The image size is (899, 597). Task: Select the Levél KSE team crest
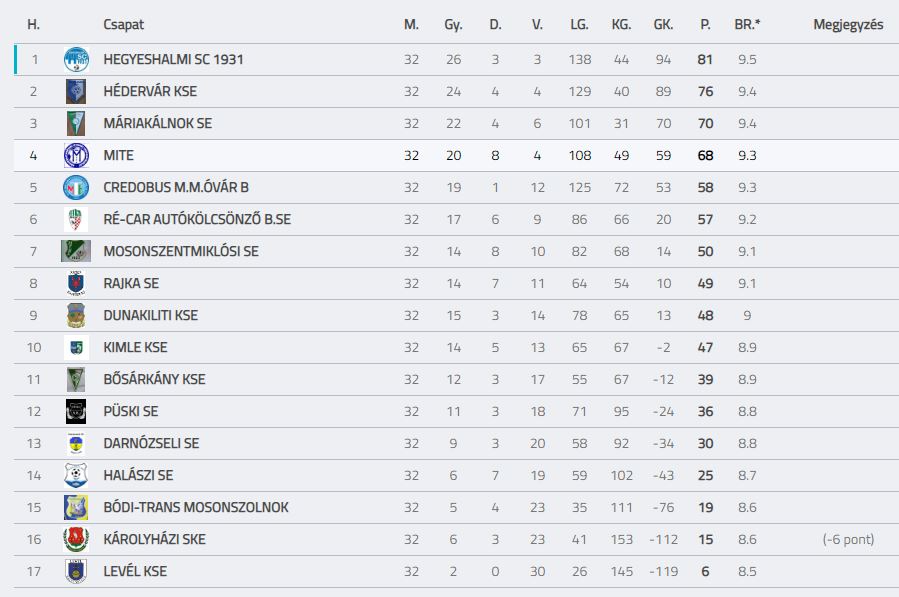[76, 571]
